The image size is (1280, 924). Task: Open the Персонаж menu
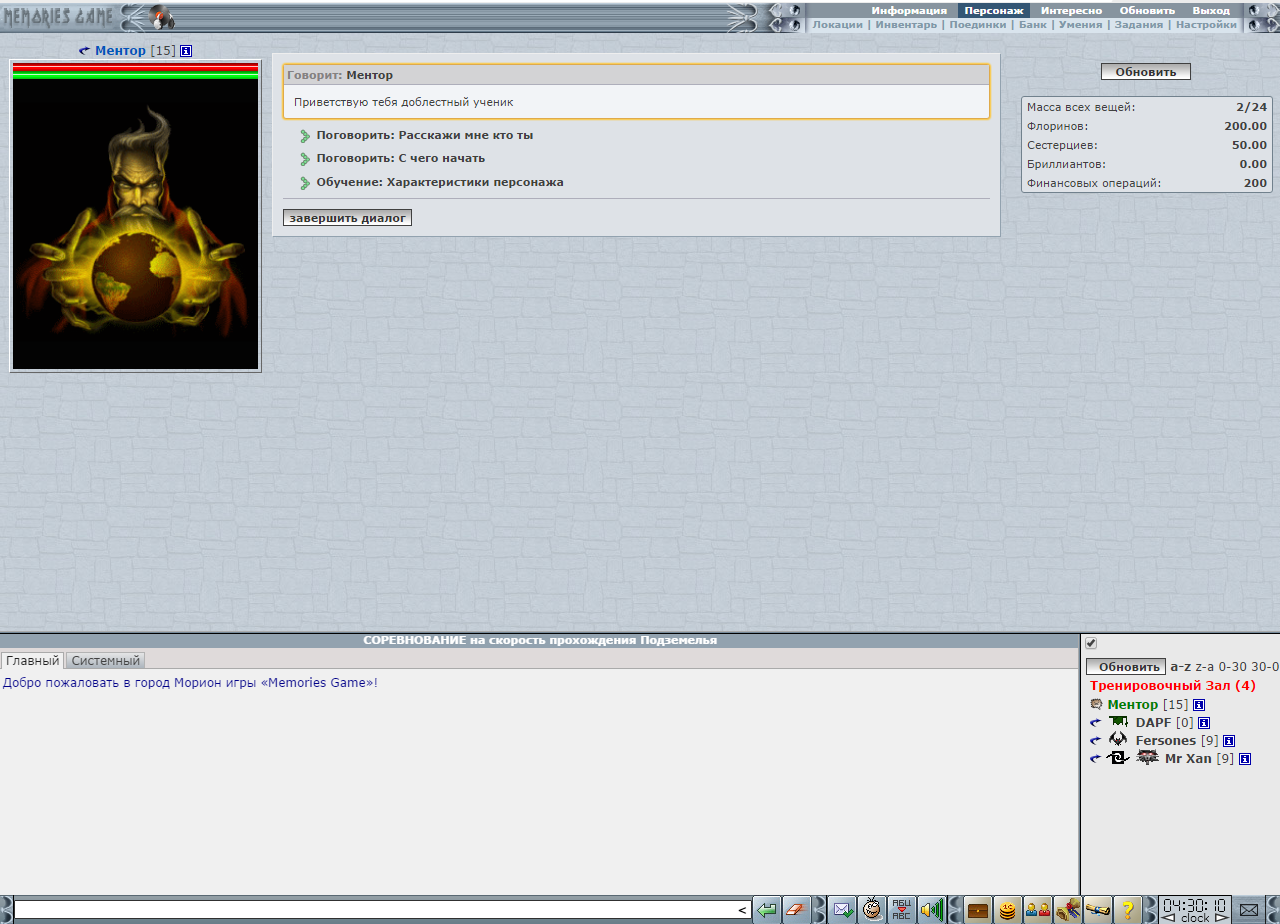pos(994,10)
